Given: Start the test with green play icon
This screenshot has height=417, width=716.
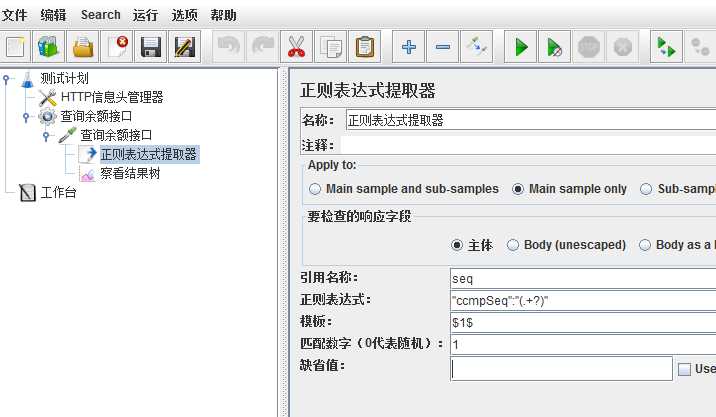Looking at the screenshot, I should pyautogui.click(x=521, y=47).
